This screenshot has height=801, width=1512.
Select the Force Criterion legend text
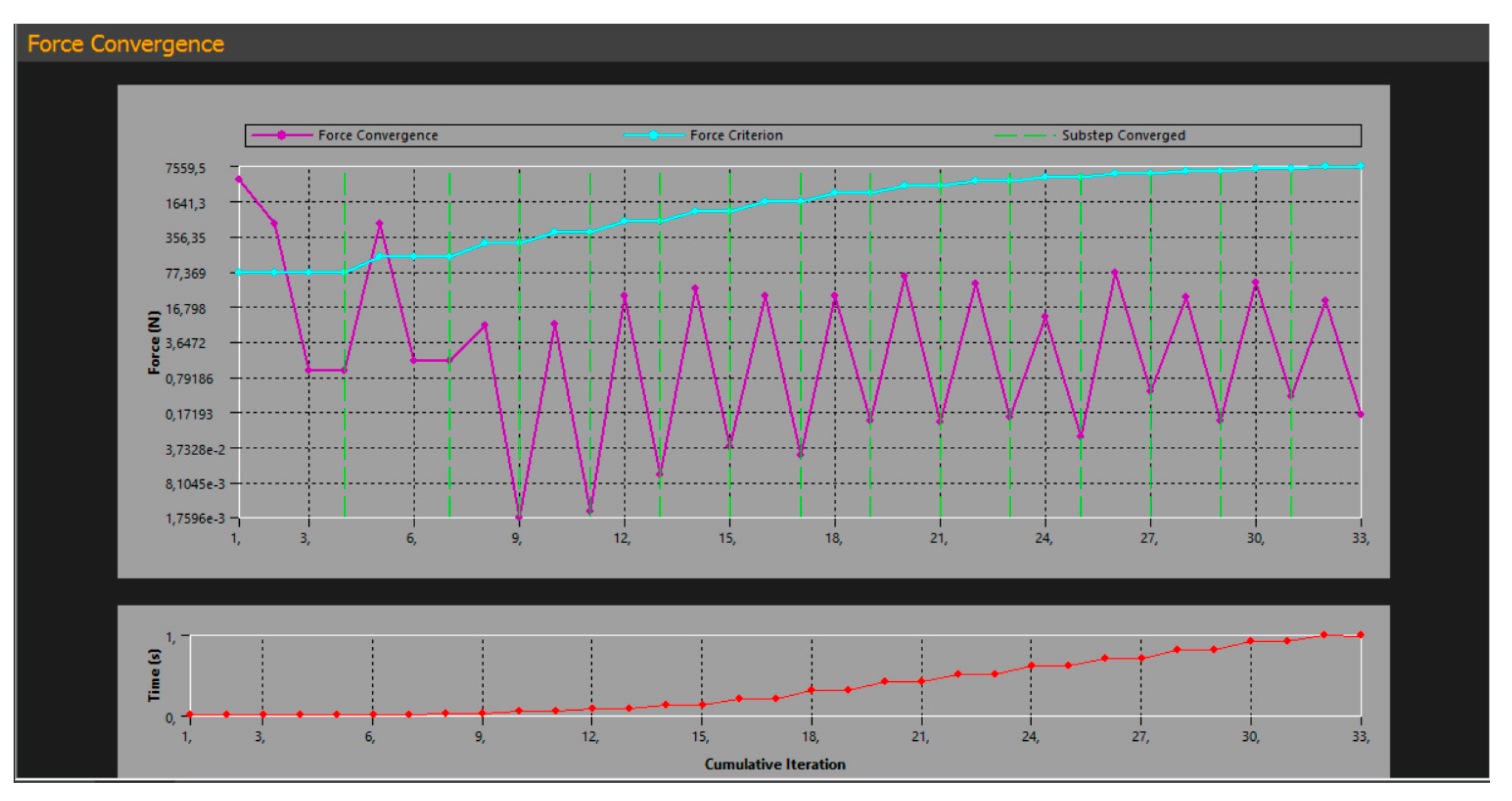click(x=736, y=135)
